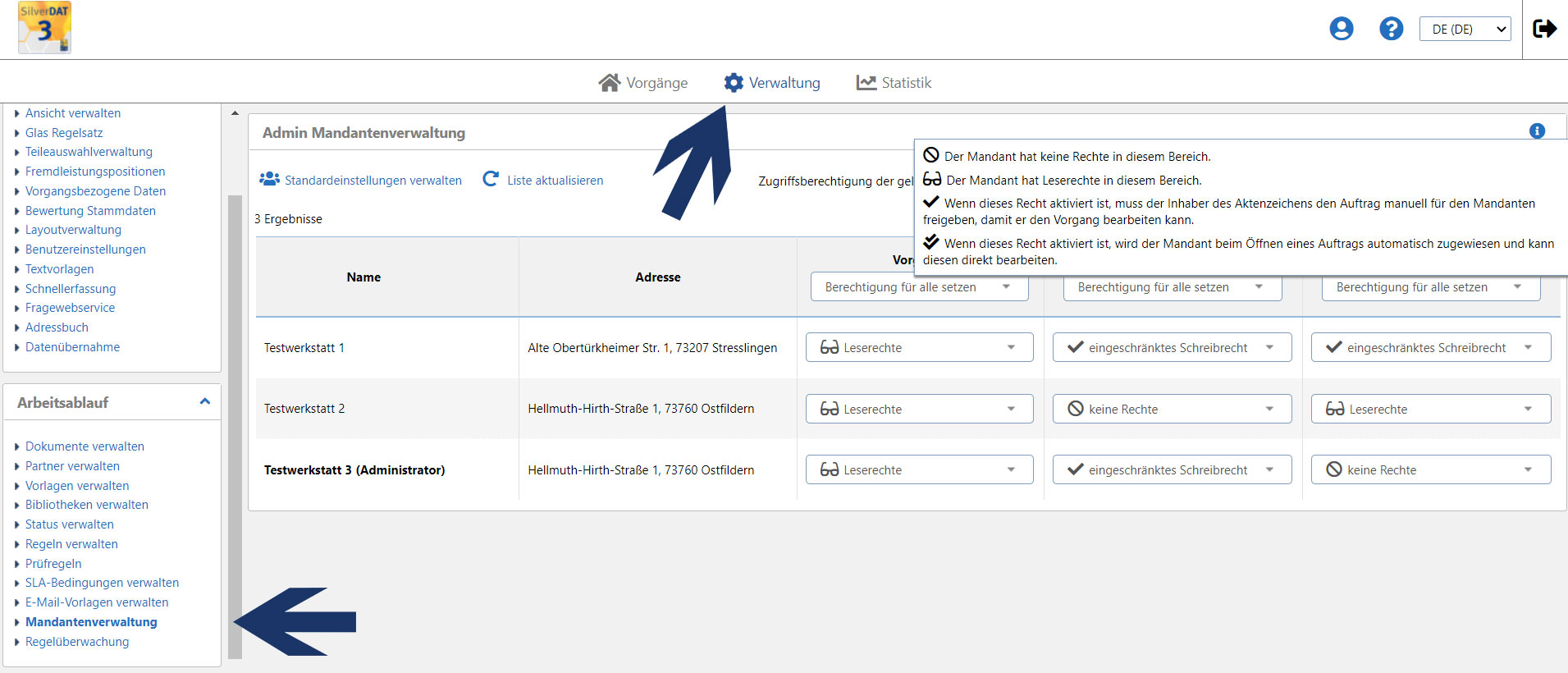Open Testwerkstatt 2 first Leserechte dropdown

pos(919,409)
